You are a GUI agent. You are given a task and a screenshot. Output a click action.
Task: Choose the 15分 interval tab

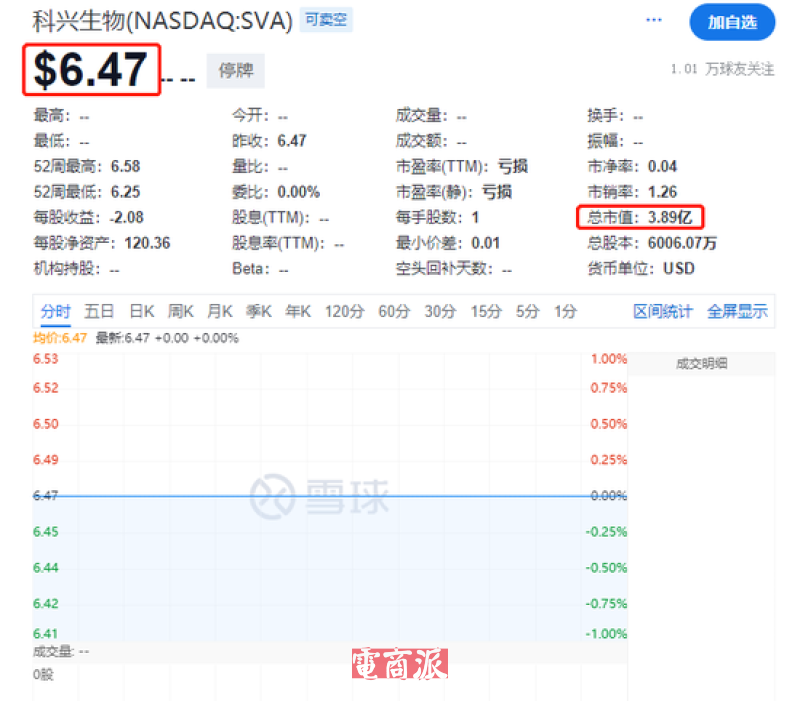tap(486, 311)
